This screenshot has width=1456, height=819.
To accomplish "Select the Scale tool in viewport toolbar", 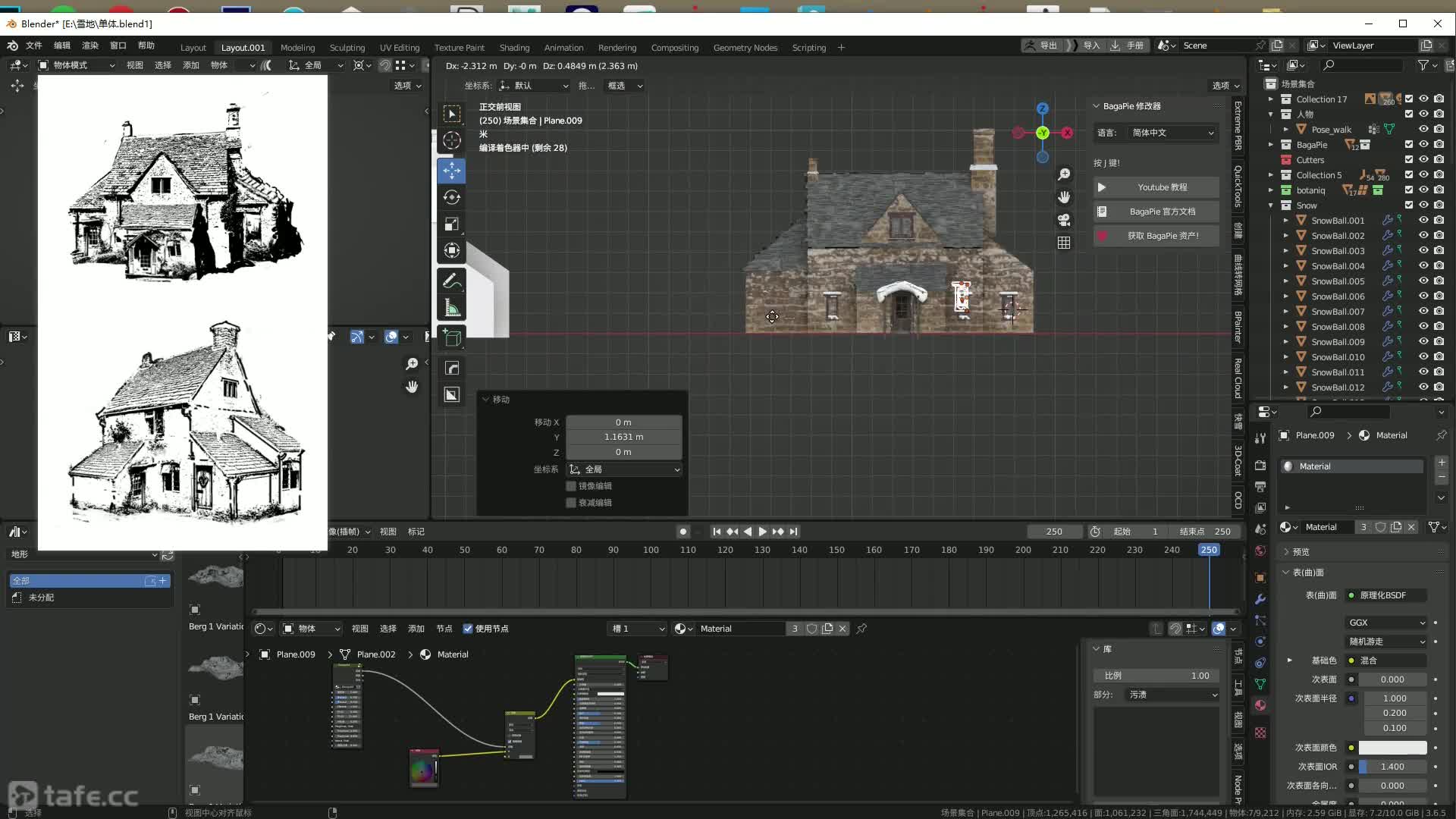I will pyautogui.click(x=452, y=224).
